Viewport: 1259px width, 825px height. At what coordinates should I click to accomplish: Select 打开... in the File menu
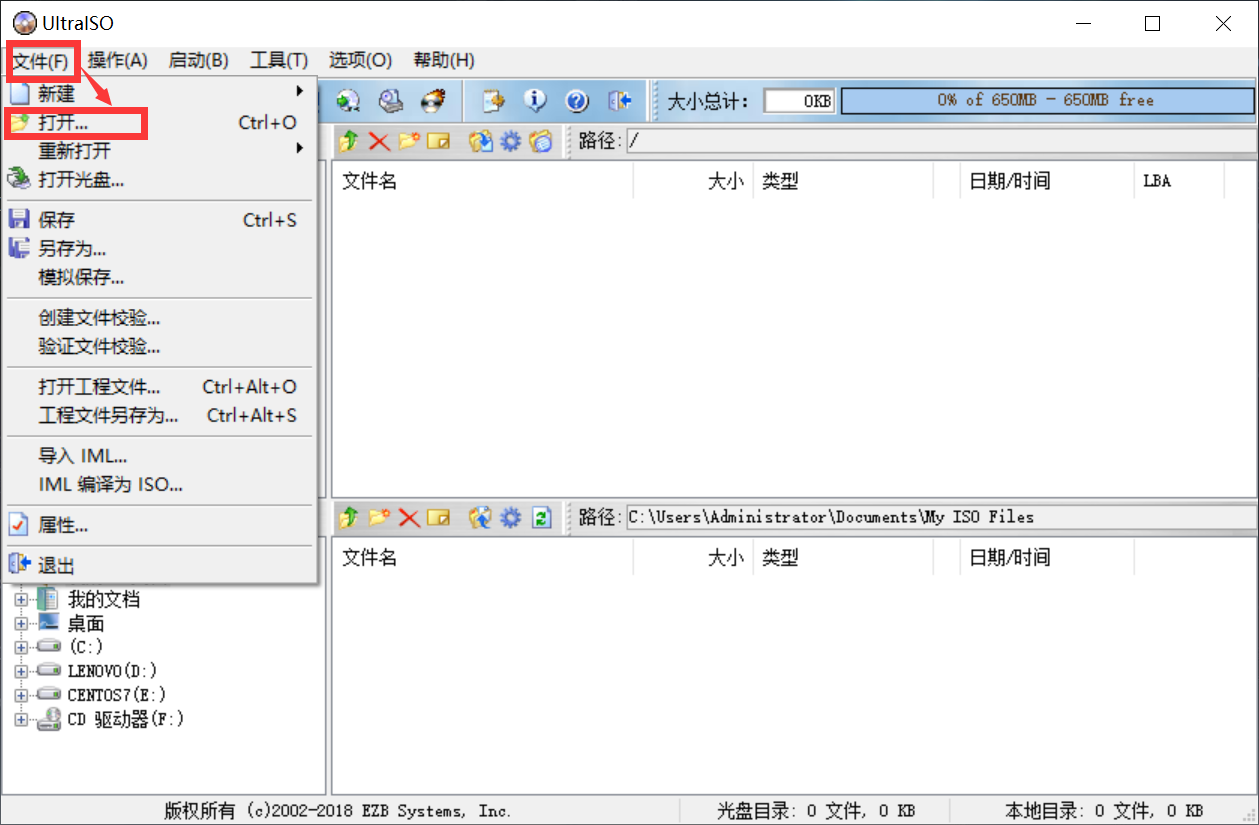pyautogui.click(x=160, y=123)
